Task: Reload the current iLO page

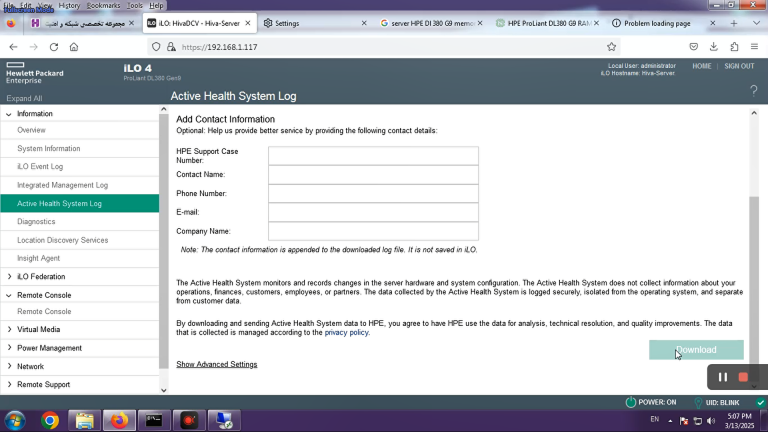Action: click(54, 47)
